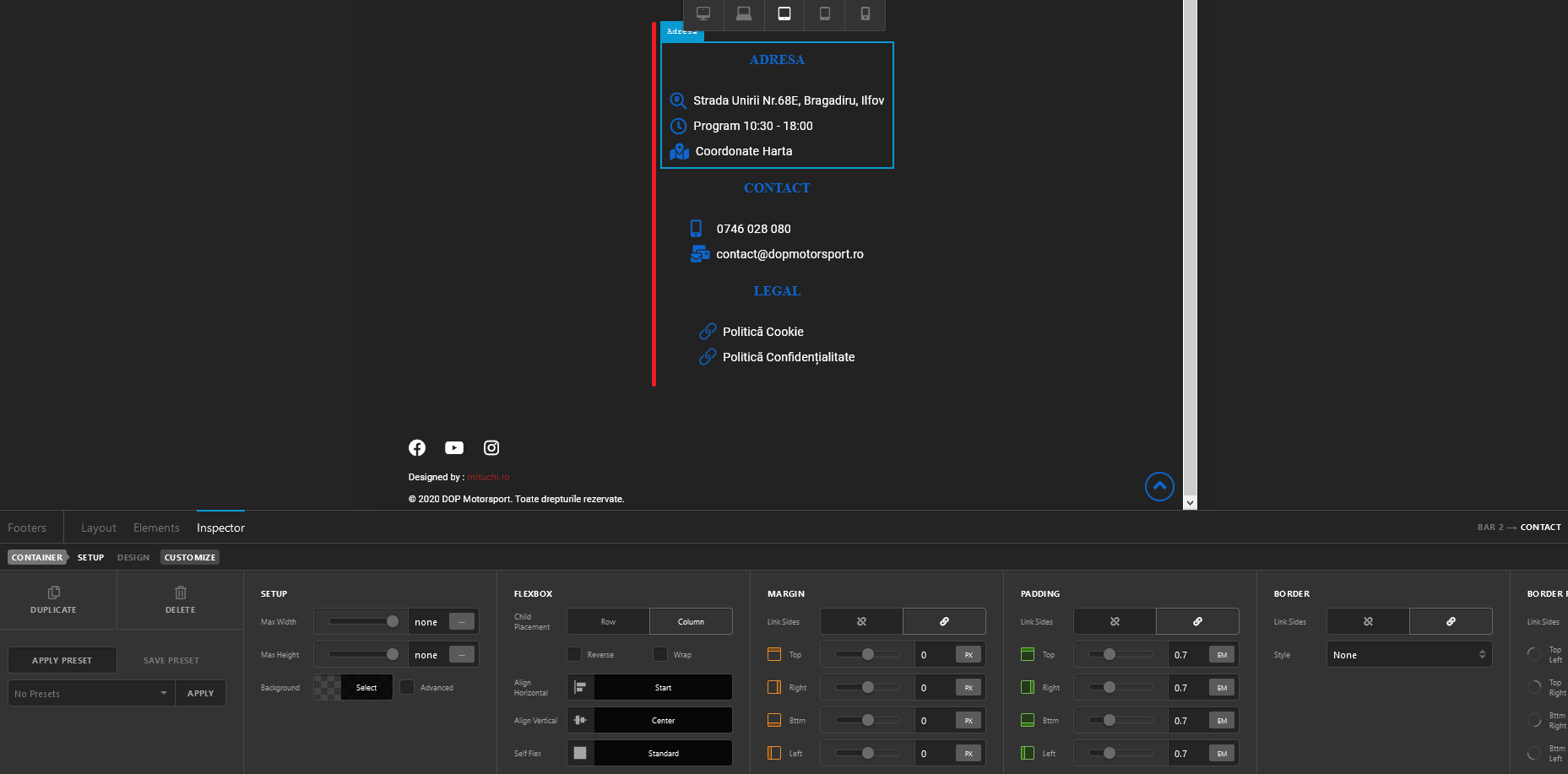The image size is (1568, 774).
Task: Click the clock icon beside Program hours
Action: (x=678, y=126)
